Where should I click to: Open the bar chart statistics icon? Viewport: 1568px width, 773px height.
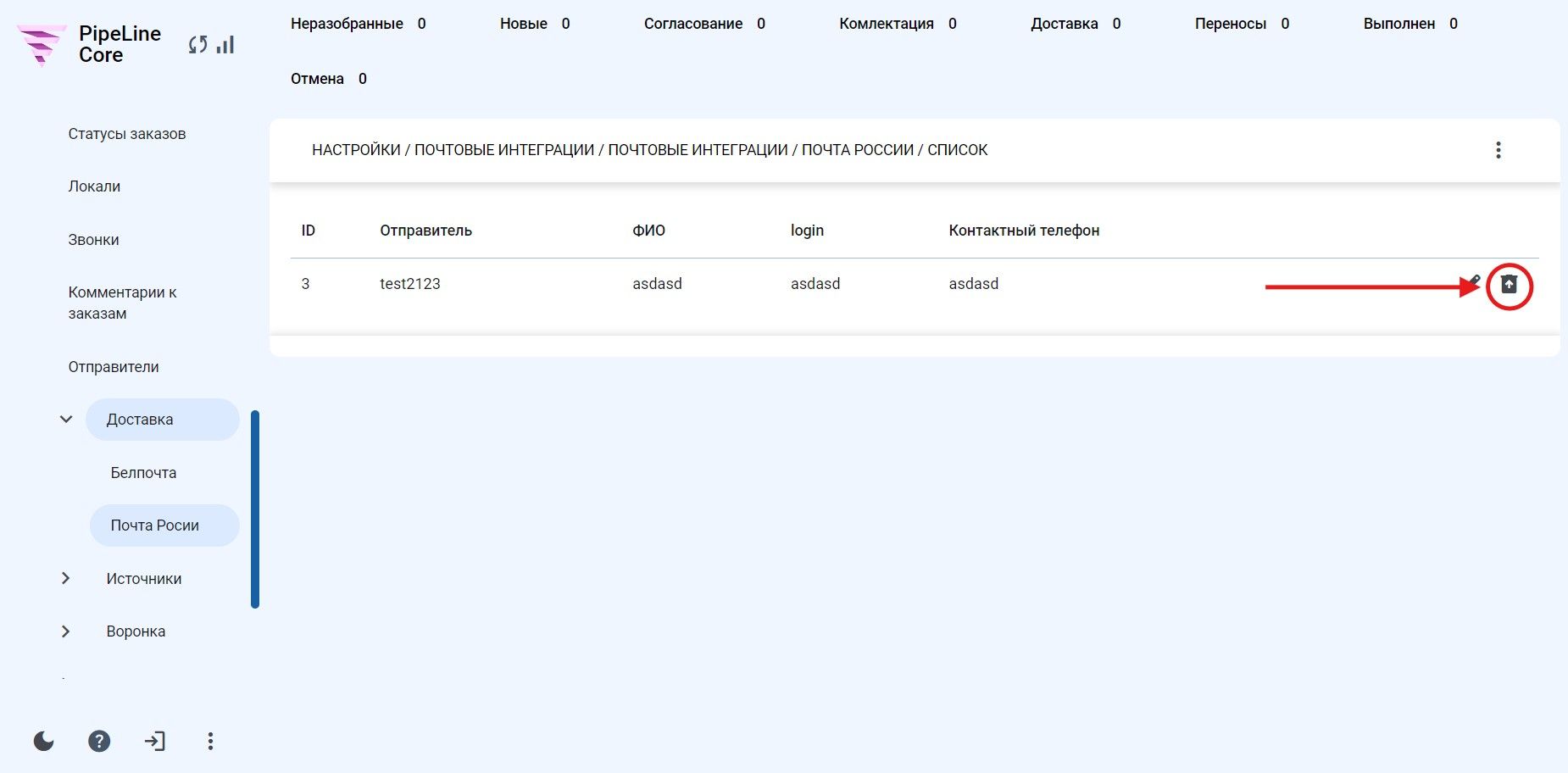pyautogui.click(x=225, y=44)
